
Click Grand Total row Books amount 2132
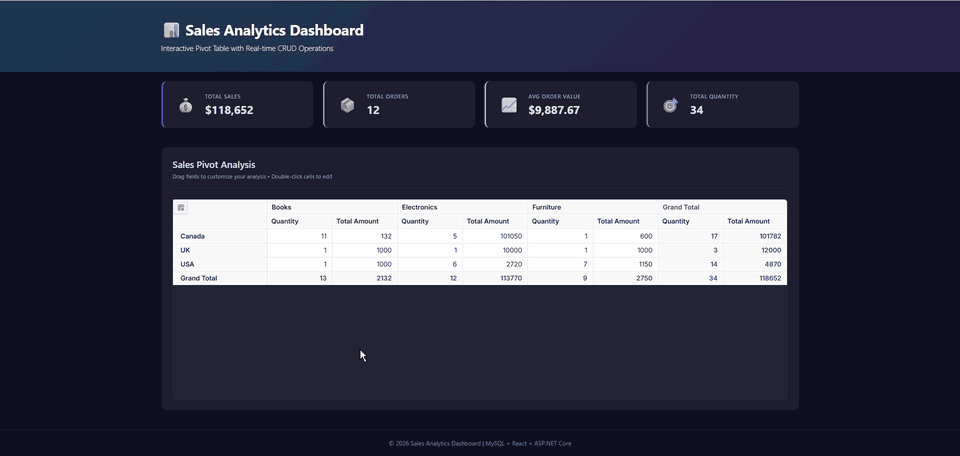point(365,278)
